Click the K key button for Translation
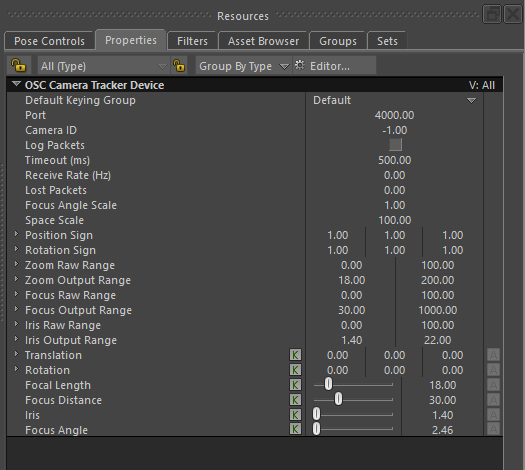Screen dimensions: 525x470 pos(295,355)
